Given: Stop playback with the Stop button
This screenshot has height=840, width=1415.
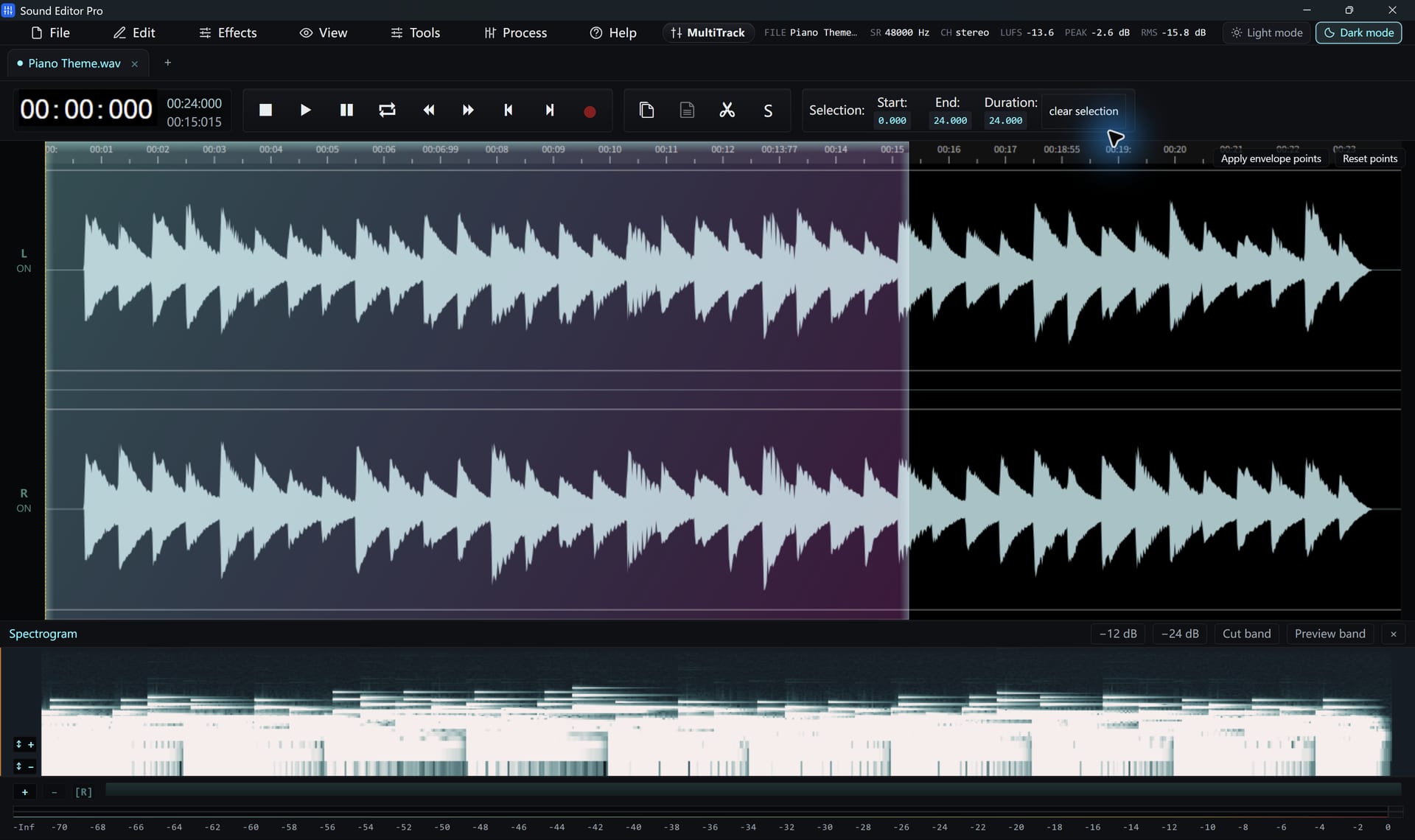Looking at the screenshot, I should tap(265, 111).
